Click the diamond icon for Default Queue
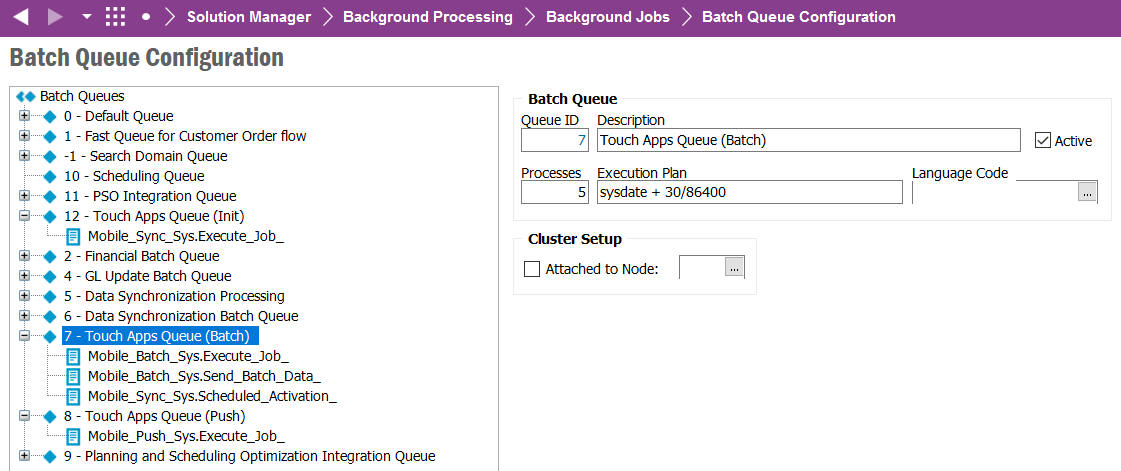The height and width of the screenshot is (471, 1121). [x=50, y=116]
